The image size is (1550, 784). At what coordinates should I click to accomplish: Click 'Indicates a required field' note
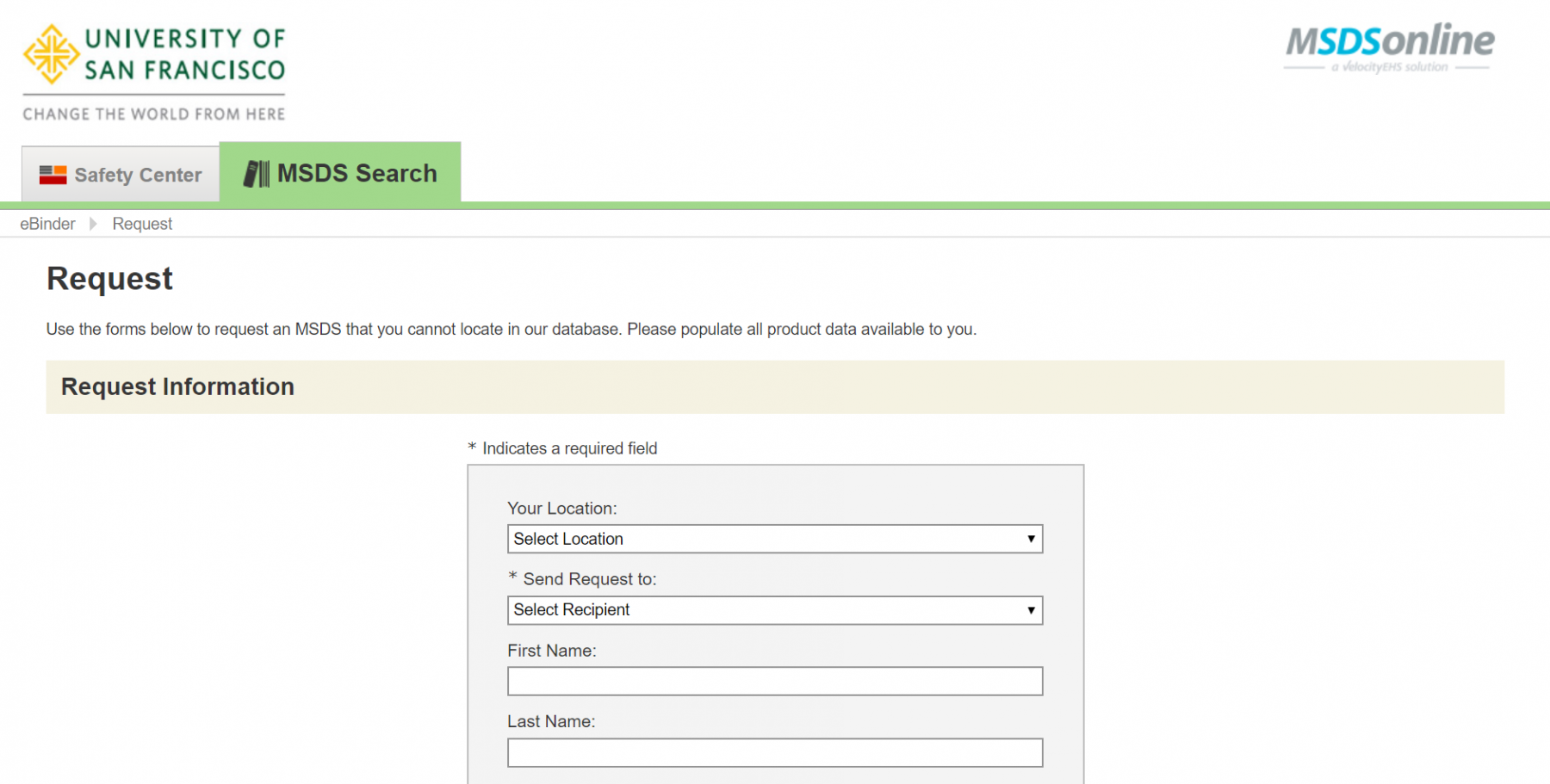pyautogui.click(x=562, y=448)
